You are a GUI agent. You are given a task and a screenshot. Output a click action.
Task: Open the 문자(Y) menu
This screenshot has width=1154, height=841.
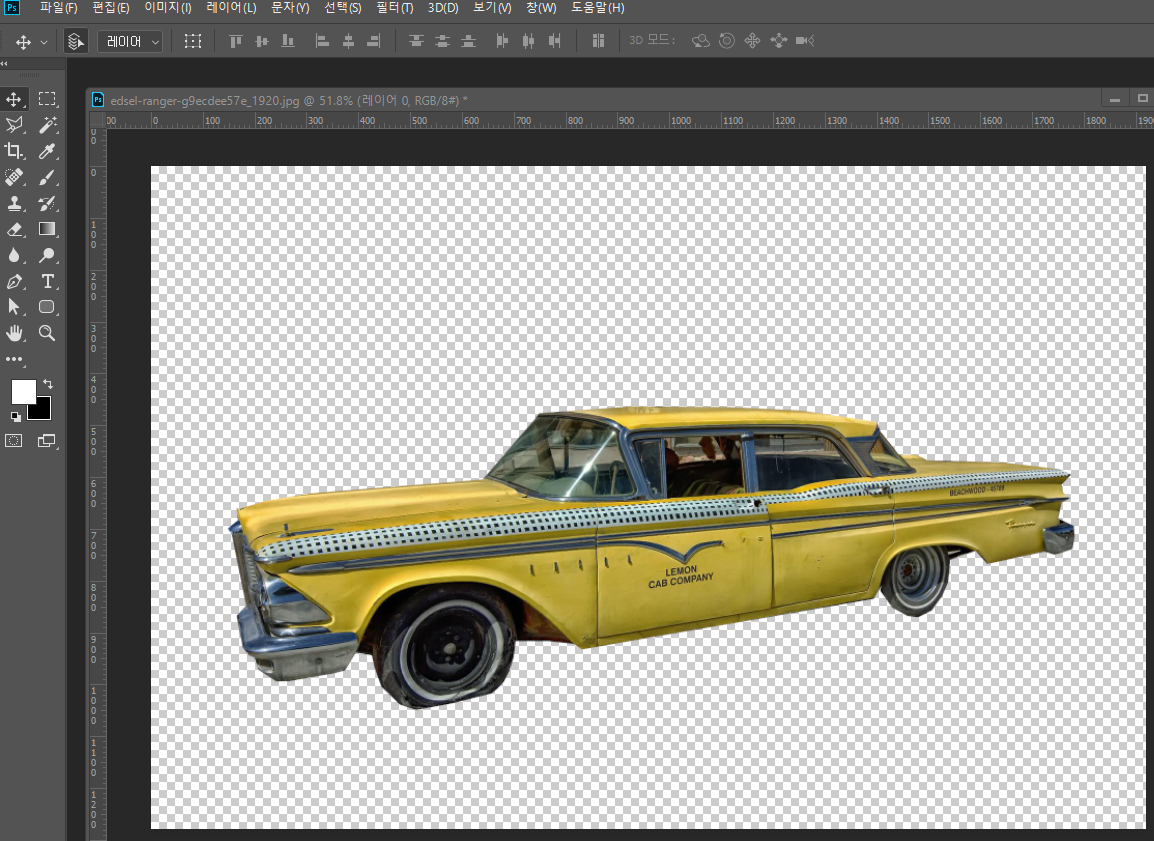(290, 8)
